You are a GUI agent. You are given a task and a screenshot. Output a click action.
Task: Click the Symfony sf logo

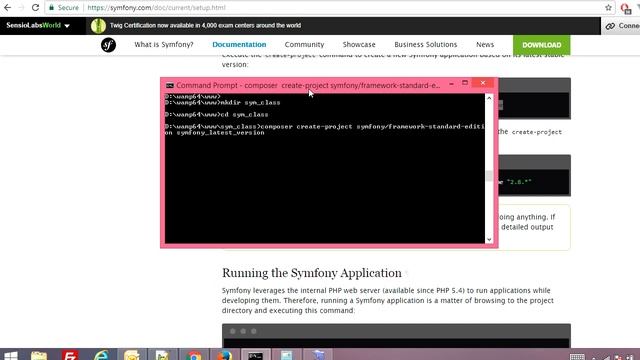[x=108, y=44]
